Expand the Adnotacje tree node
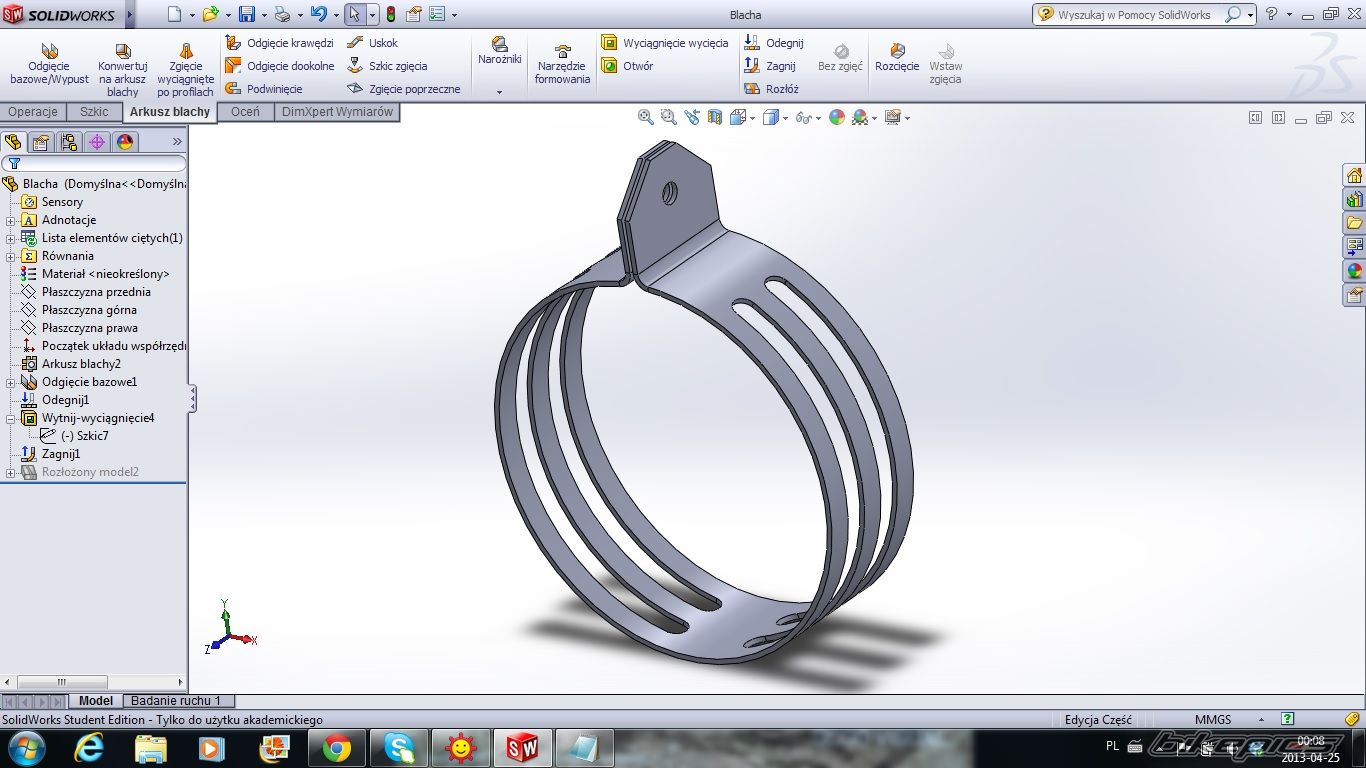This screenshot has height=768, width=1366. (x=11, y=220)
